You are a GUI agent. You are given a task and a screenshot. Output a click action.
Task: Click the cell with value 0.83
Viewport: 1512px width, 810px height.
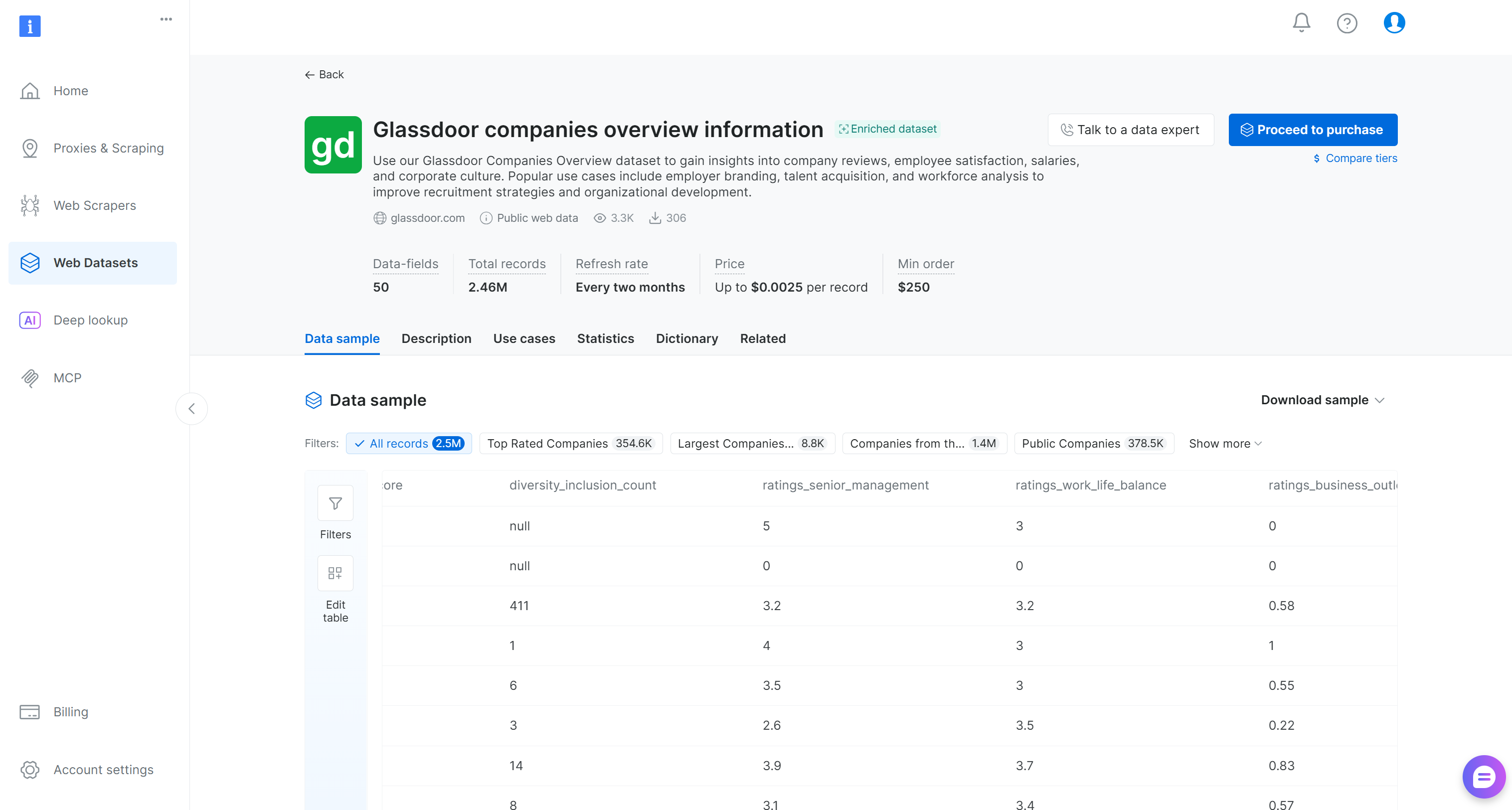click(1281, 766)
